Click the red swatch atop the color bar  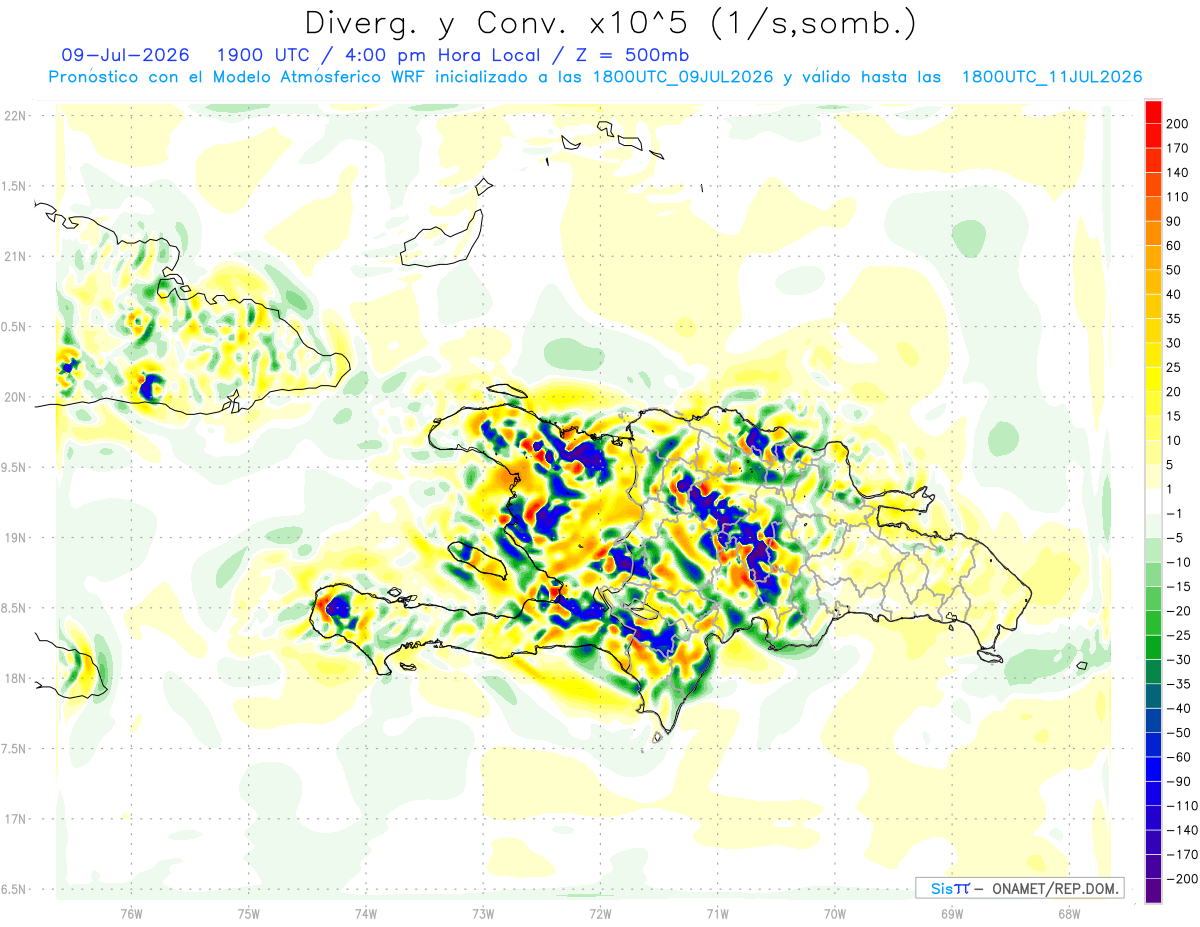pos(1153,111)
